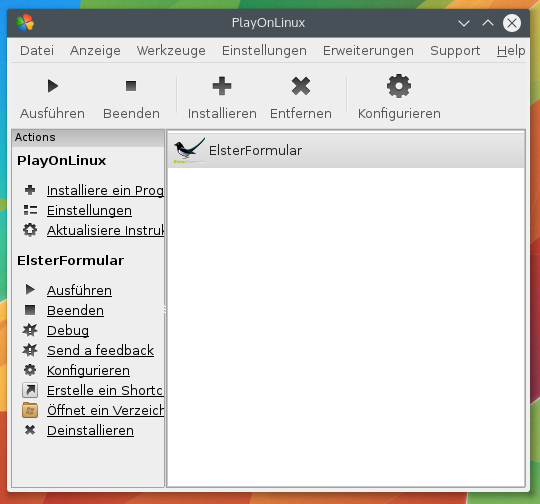Minimize the PlayOnLinux window
This screenshot has height=504, width=540.
click(464, 23)
